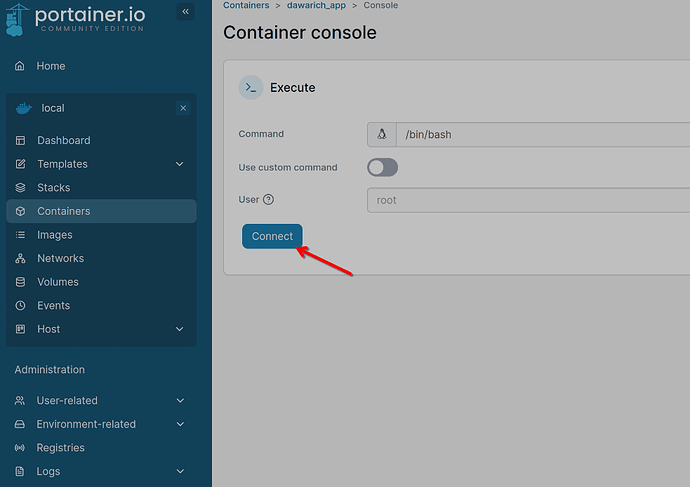Close the local environment with X
This screenshot has width=690, height=487.
click(183, 108)
